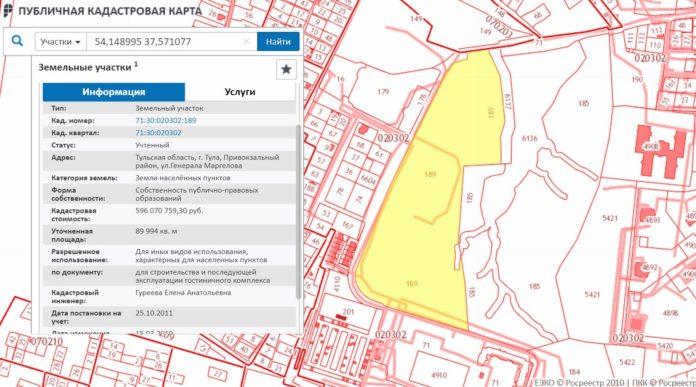Select parcel 179 on the map
696x387 pixels.
383,92
